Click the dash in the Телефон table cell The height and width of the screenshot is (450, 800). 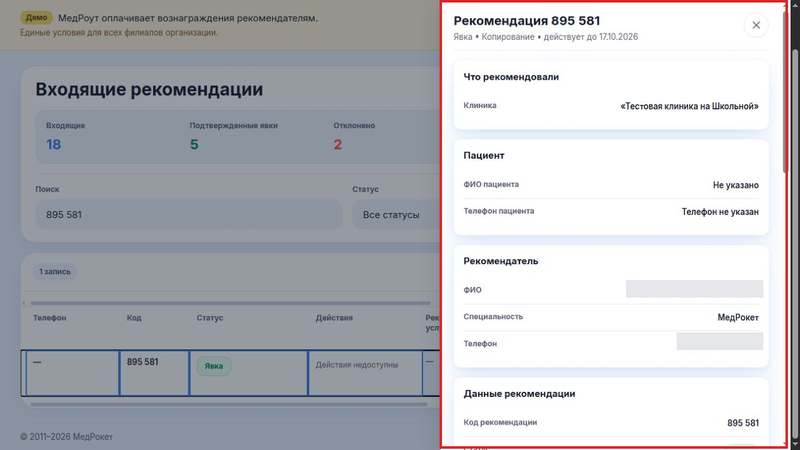[37, 362]
